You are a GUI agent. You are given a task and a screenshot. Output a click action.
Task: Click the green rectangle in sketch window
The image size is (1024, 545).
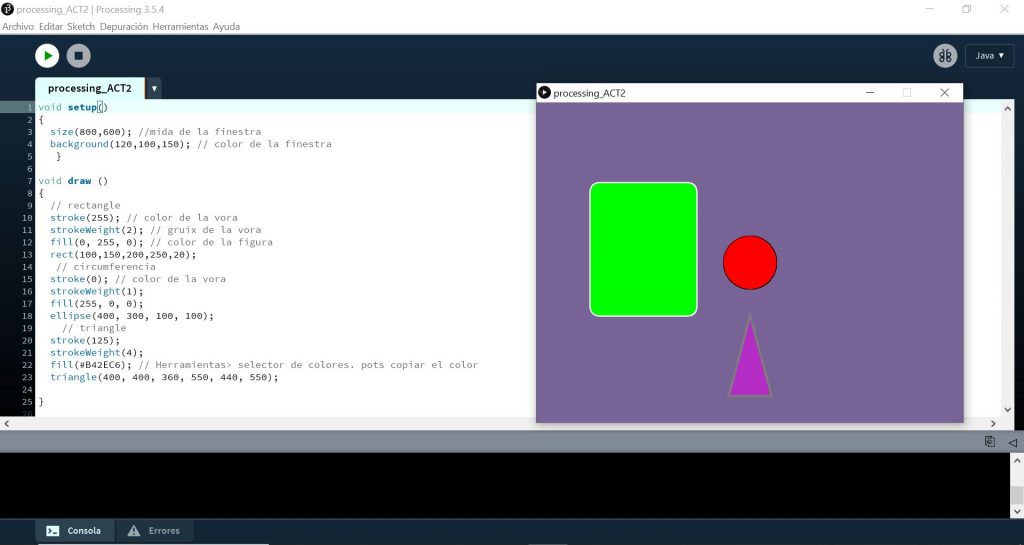(x=643, y=249)
